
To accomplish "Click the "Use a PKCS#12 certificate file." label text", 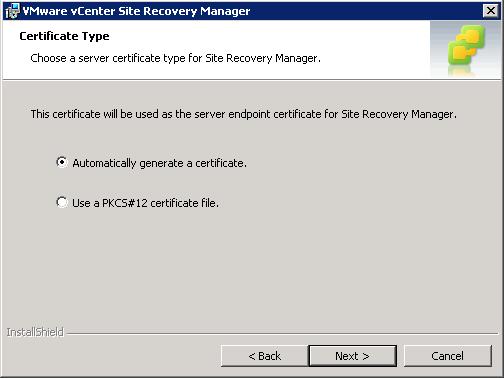I will tap(145, 203).
